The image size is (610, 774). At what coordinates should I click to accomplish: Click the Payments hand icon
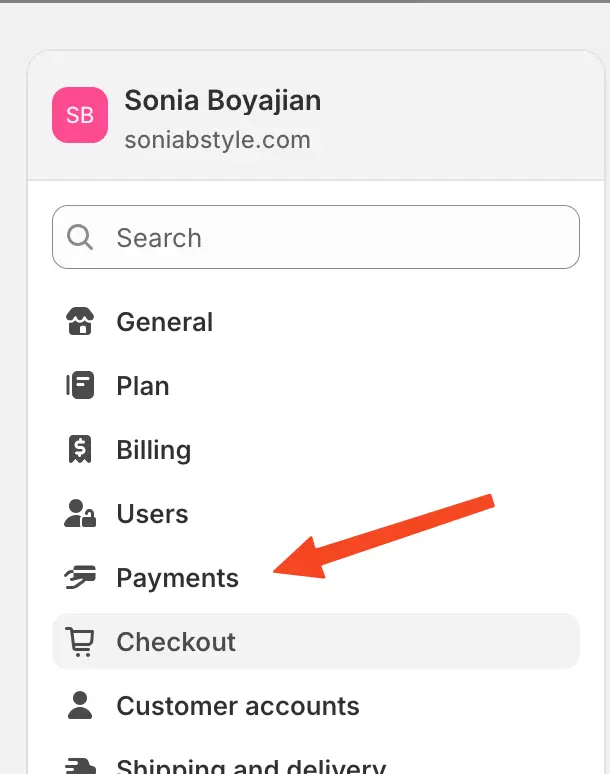79,578
